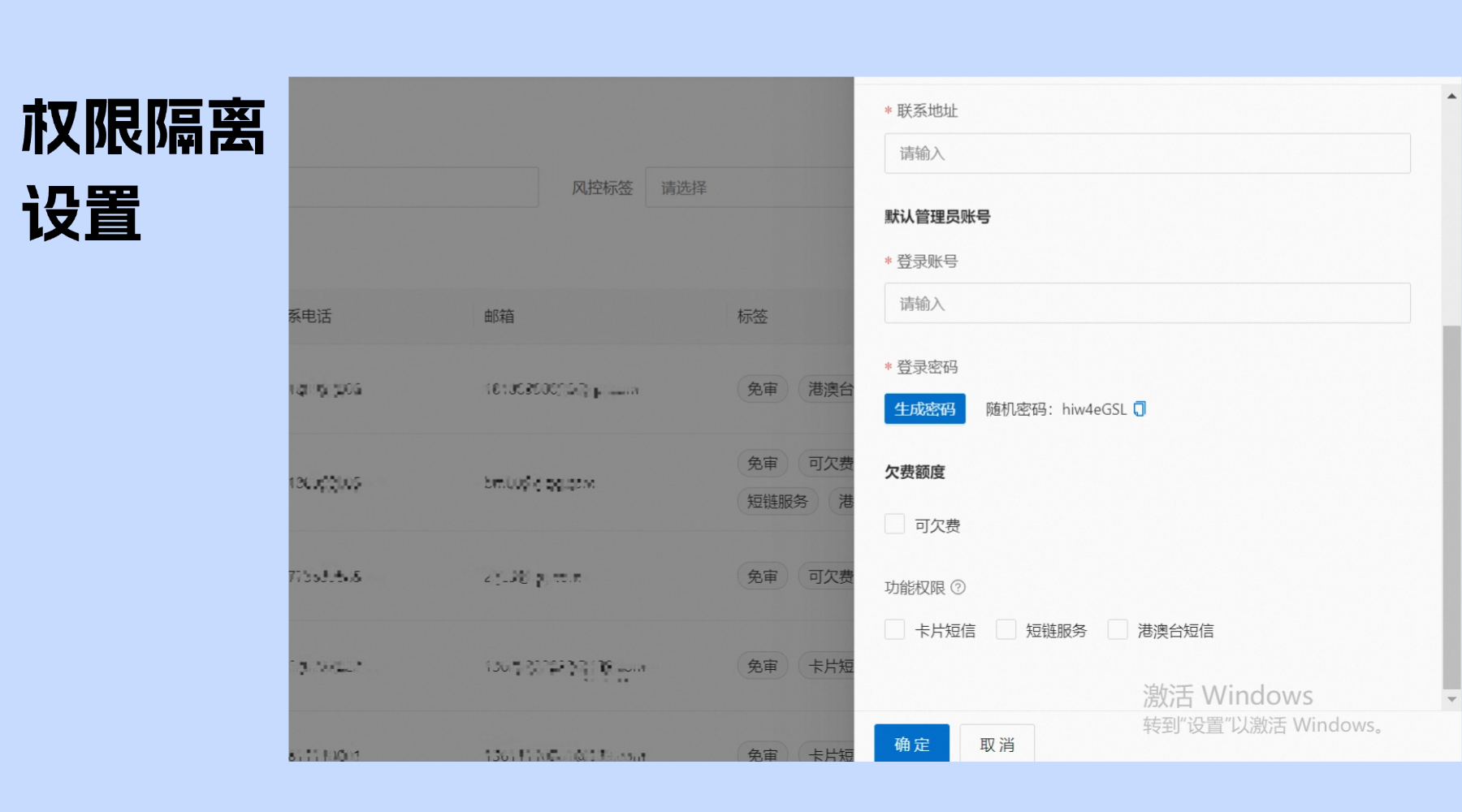The height and width of the screenshot is (812, 1462).
Task: Click the 生成密码 button
Action: [925, 408]
